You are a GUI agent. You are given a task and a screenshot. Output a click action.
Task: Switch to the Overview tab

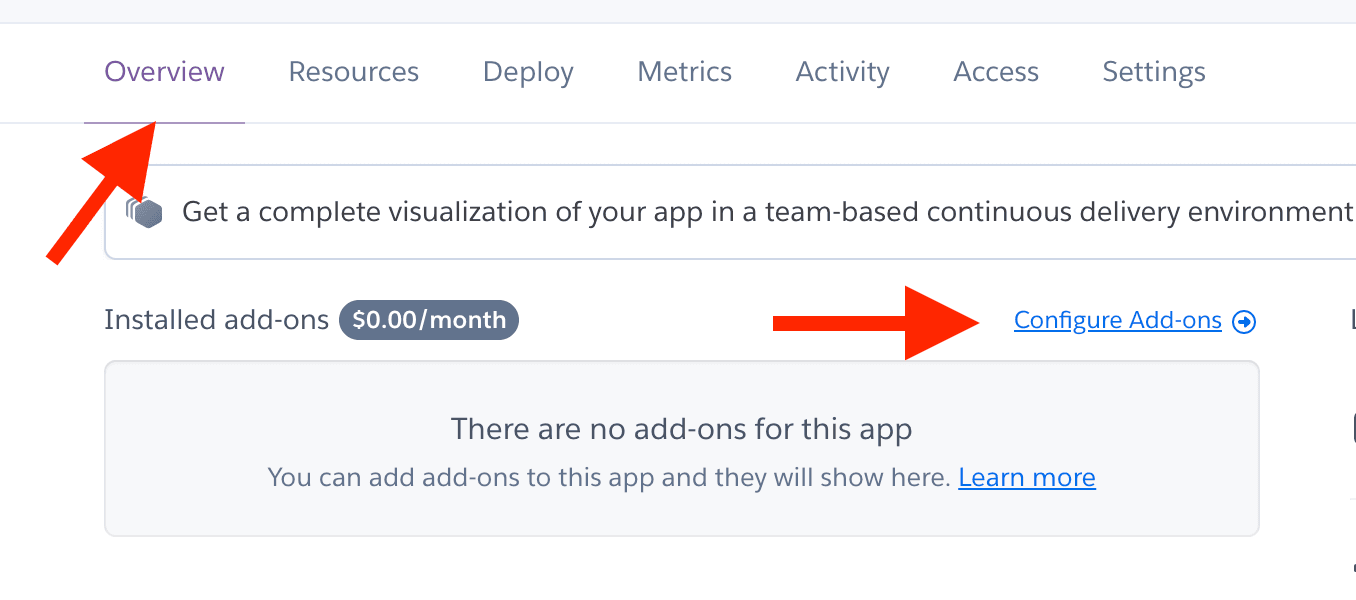(165, 72)
